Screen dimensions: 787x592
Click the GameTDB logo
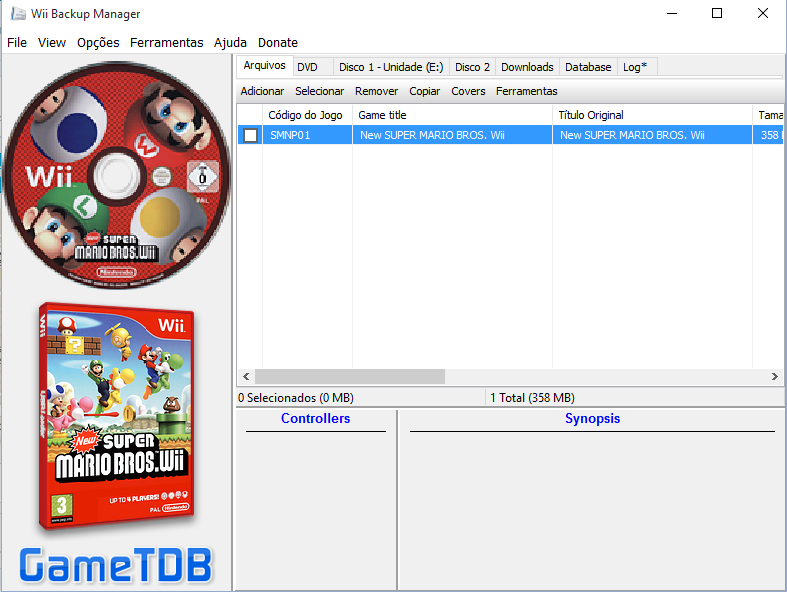click(116, 565)
